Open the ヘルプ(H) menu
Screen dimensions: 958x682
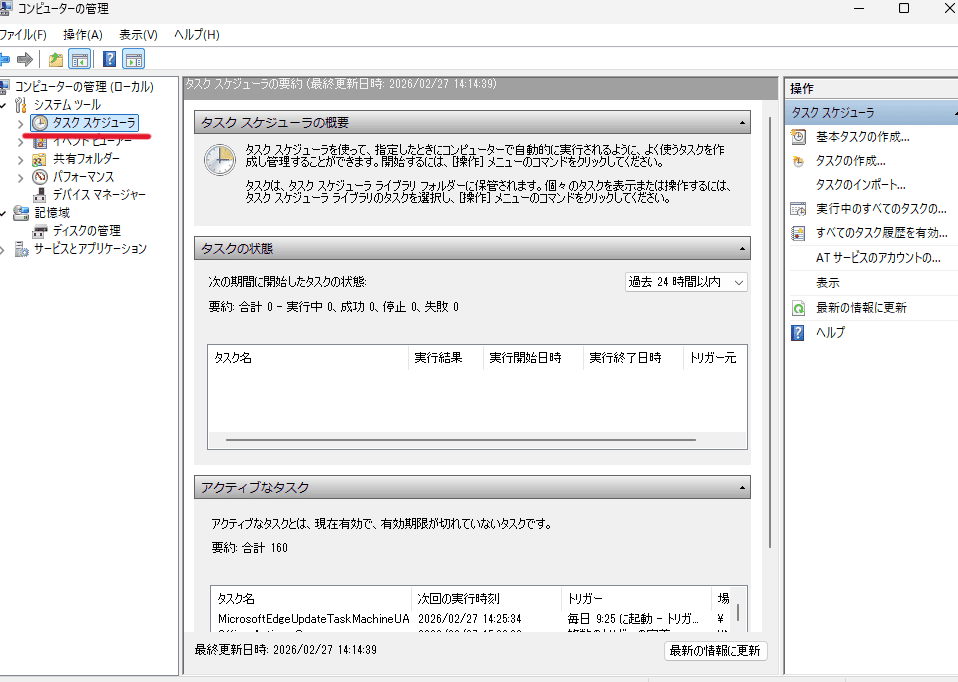click(197, 35)
